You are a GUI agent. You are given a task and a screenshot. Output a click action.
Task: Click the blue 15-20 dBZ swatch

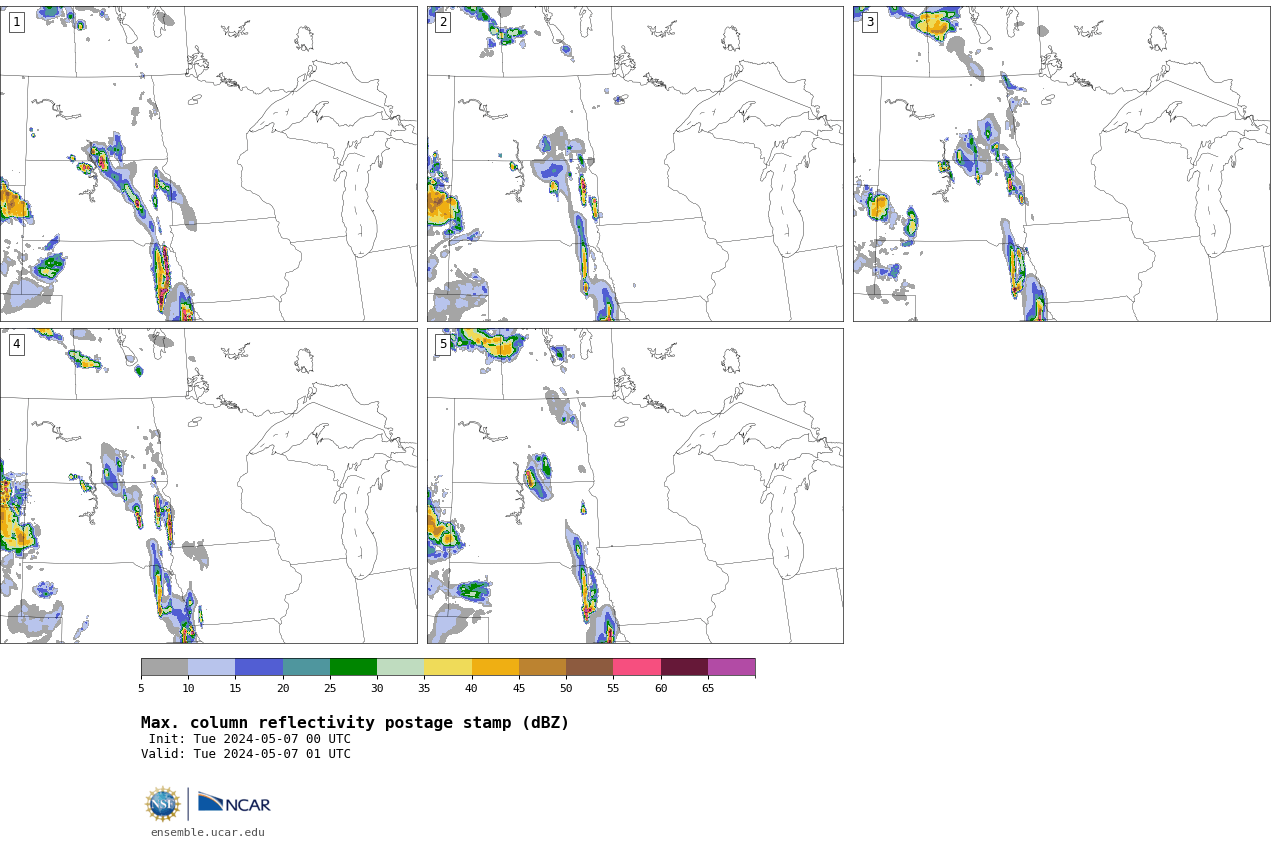(259, 667)
